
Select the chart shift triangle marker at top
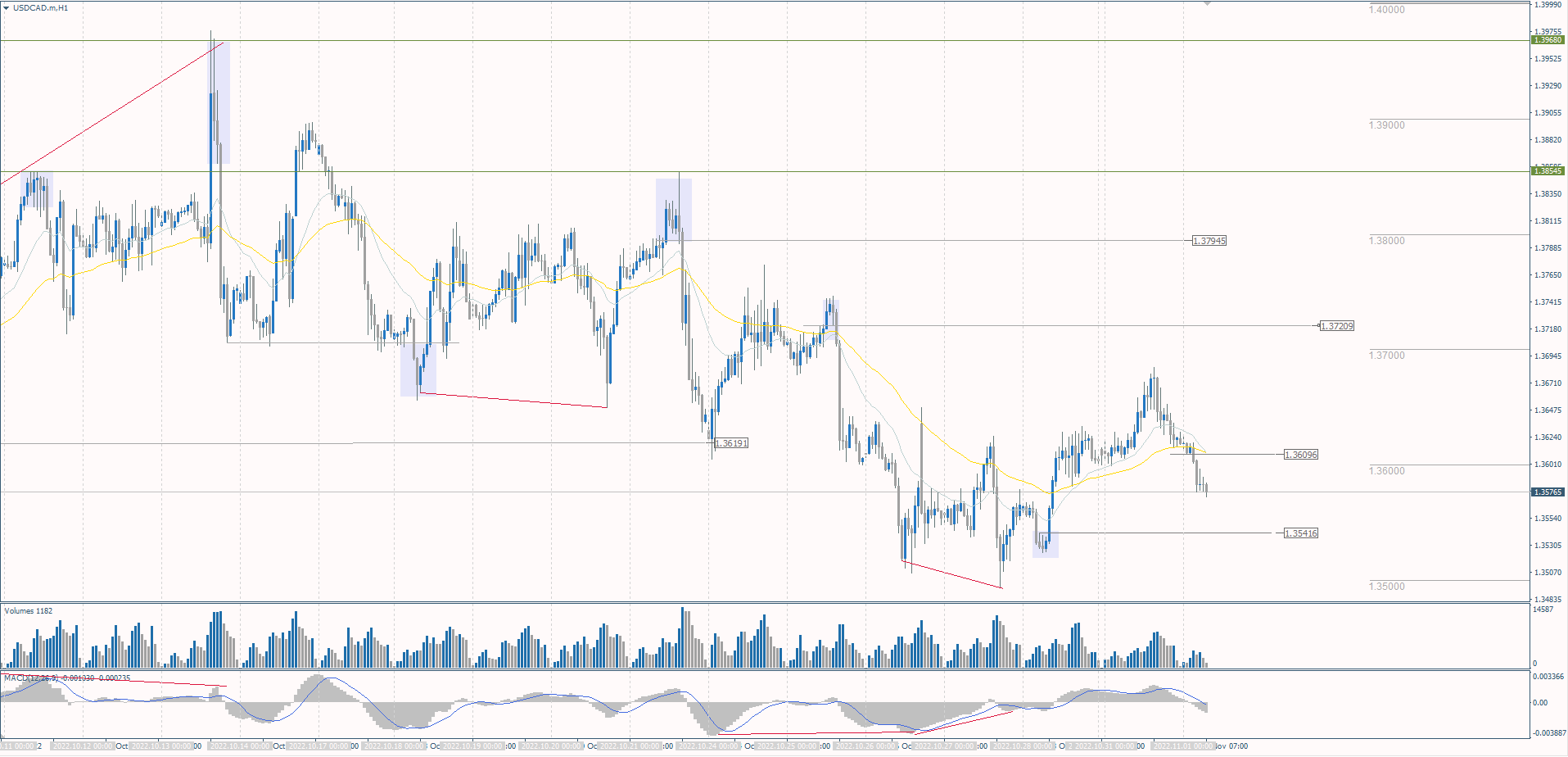(1207, 3)
